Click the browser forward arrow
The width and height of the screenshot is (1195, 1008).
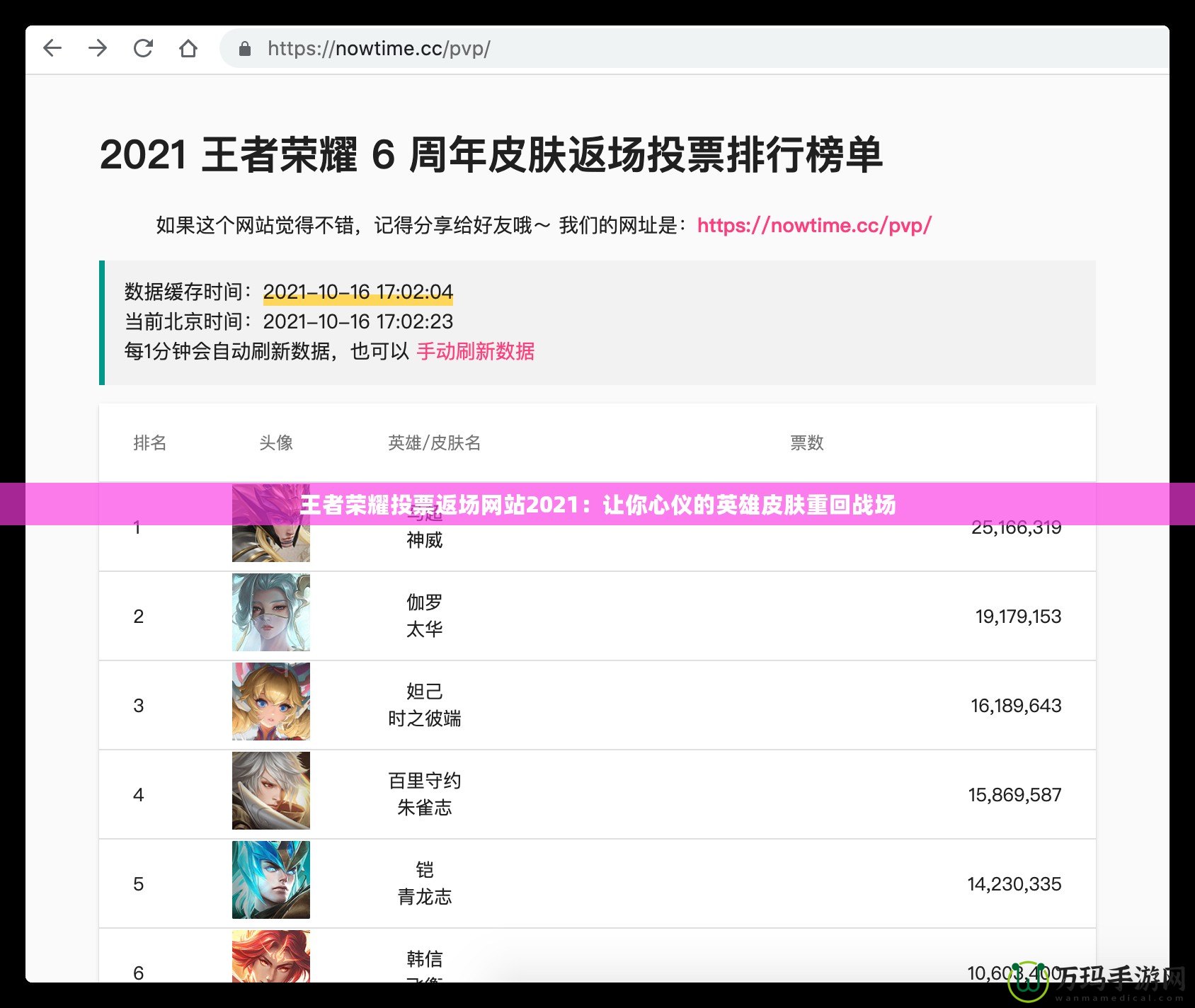[98, 48]
